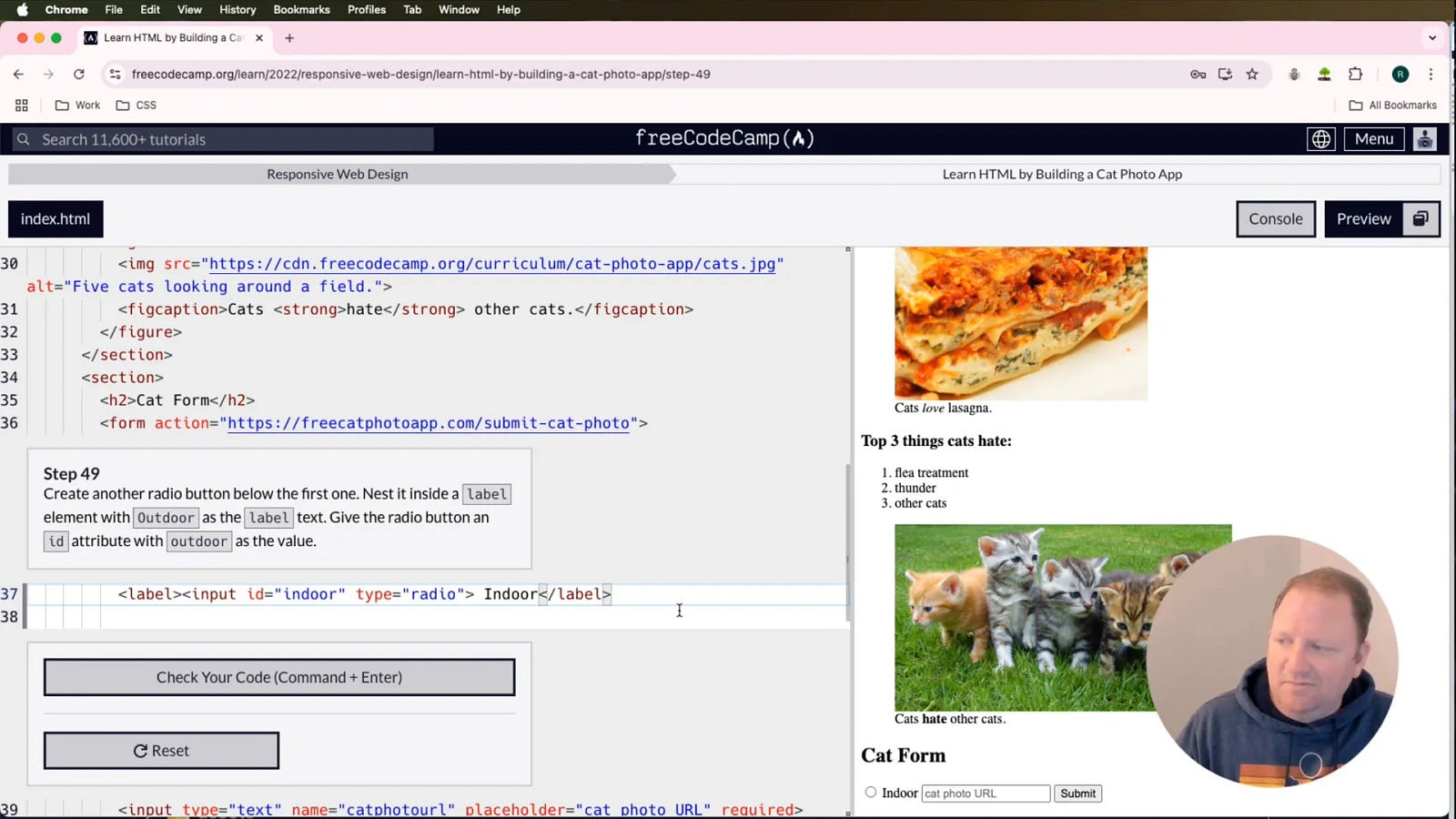Screen dimensions: 1456x819
Task: Reload the freeCodeCamp page
Action: 79,75
